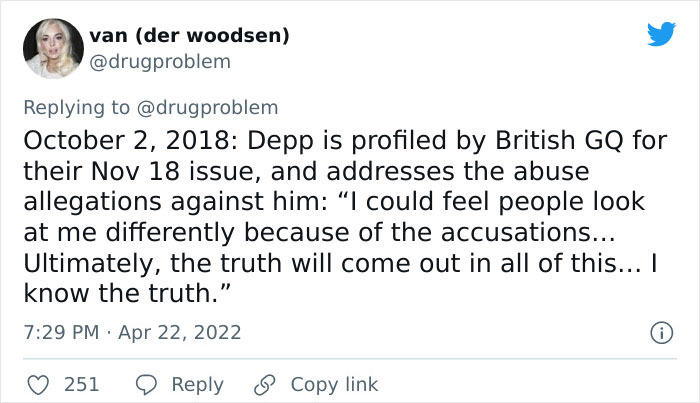Open the Twitter info circle icon

661,333
